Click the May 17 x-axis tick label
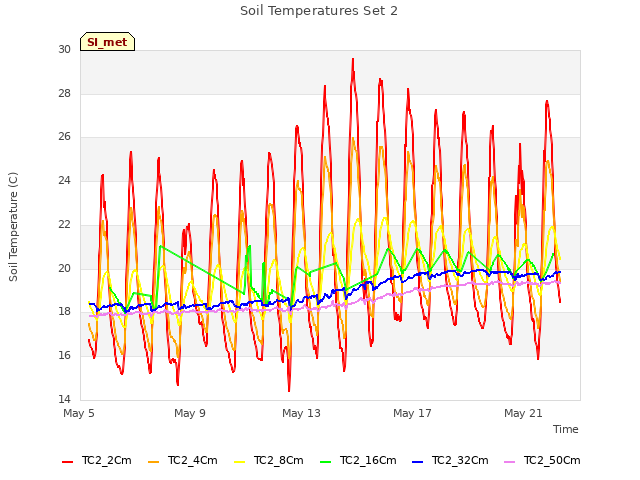This screenshot has width=640, height=480. click(x=412, y=413)
